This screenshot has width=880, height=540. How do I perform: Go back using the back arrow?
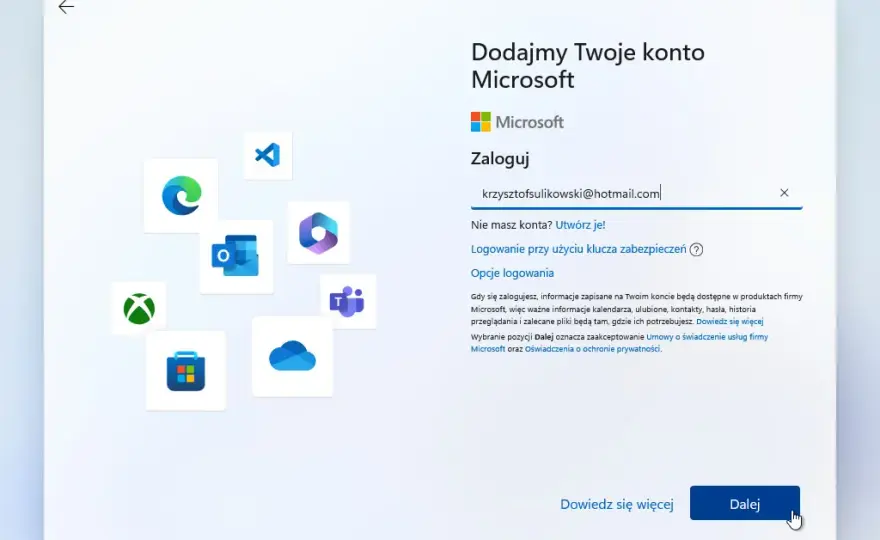click(66, 7)
